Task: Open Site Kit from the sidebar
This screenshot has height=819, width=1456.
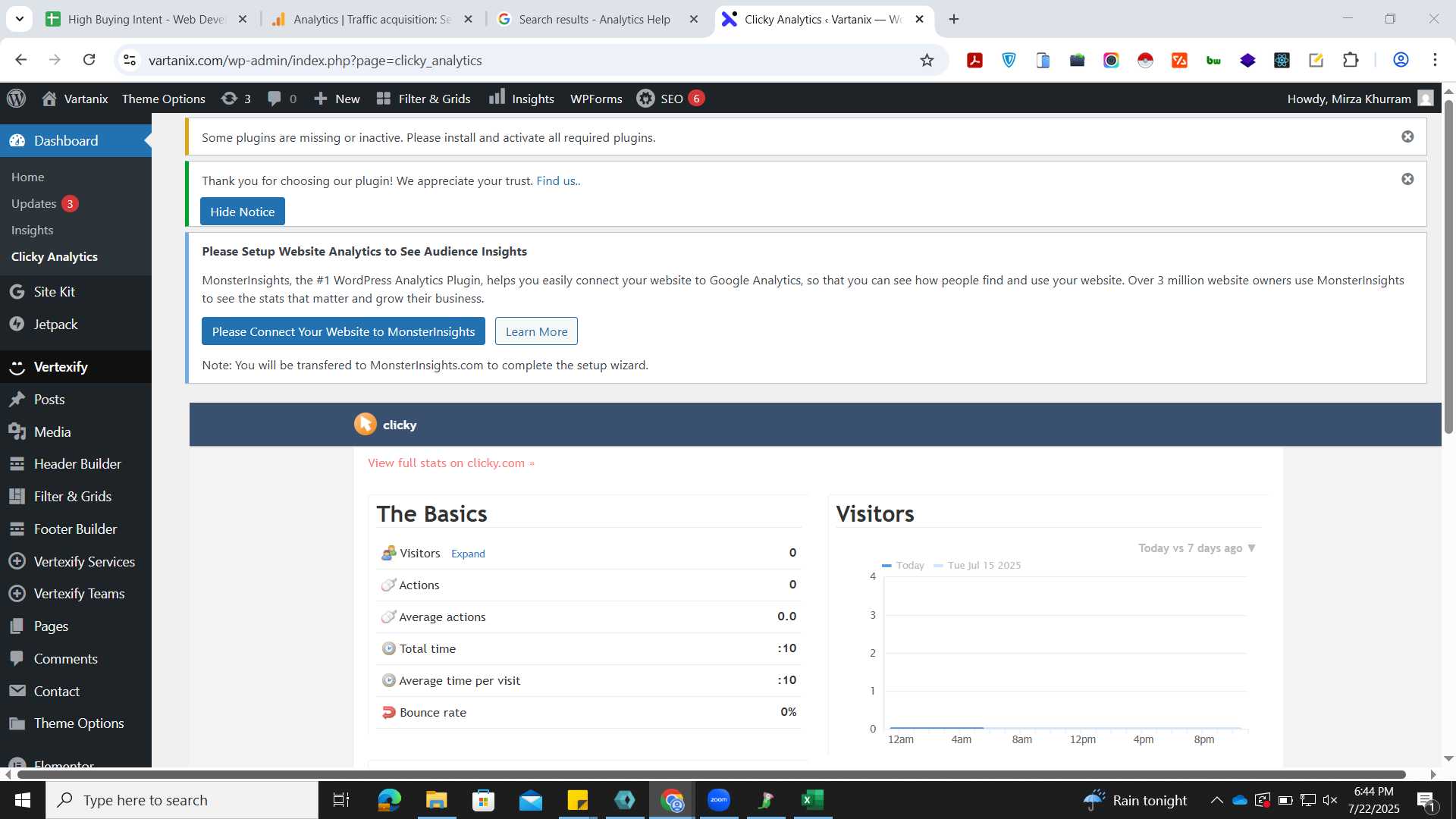Action: (76, 291)
